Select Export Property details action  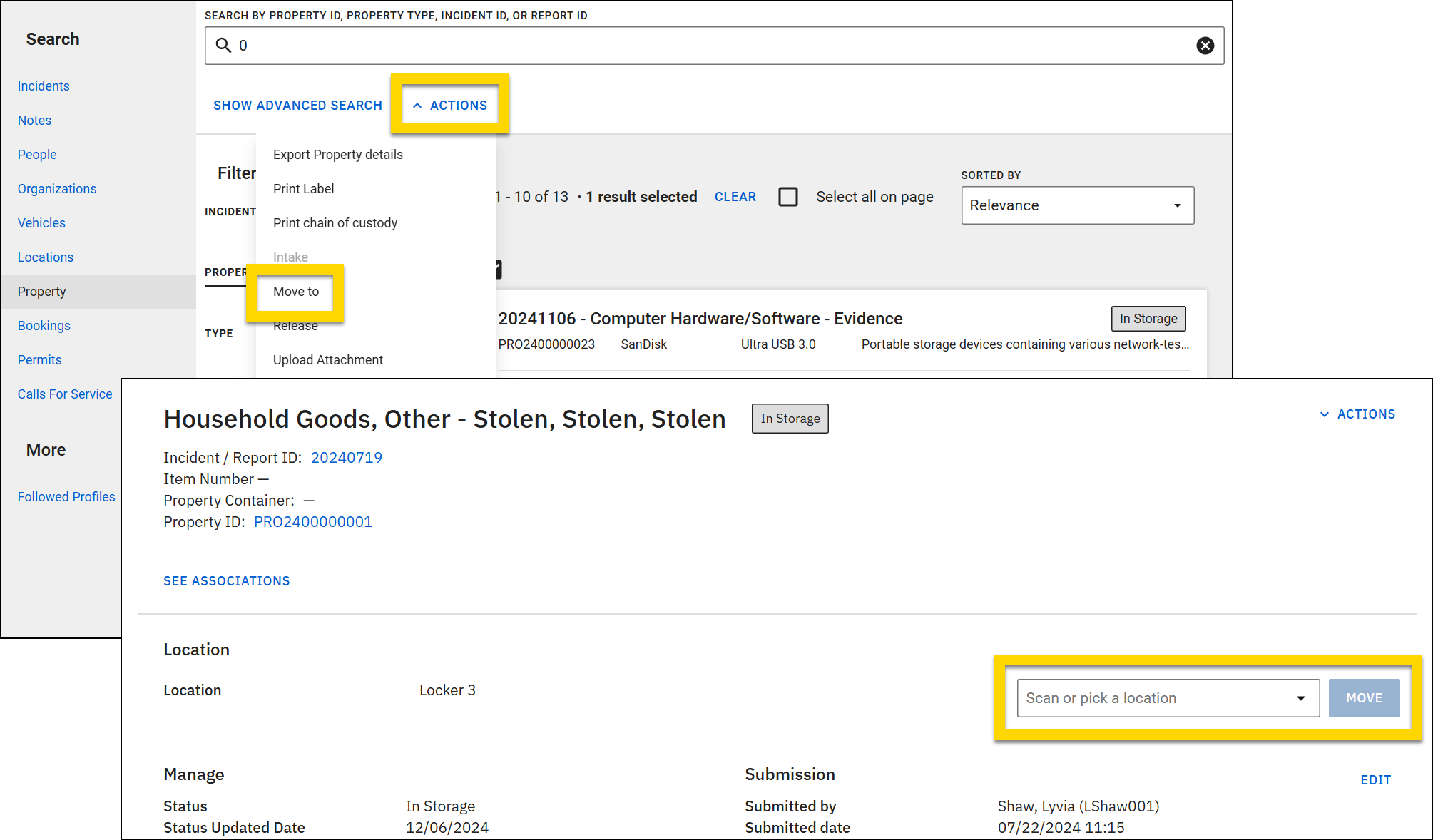pyautogui.click(x=337, y=154)
